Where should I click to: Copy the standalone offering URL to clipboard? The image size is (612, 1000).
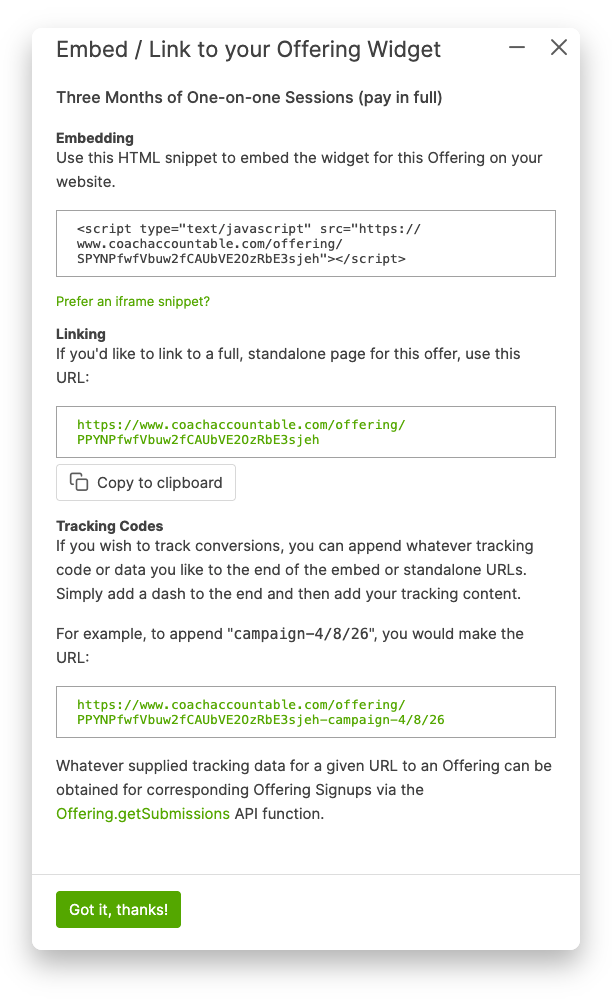[145, 482]
